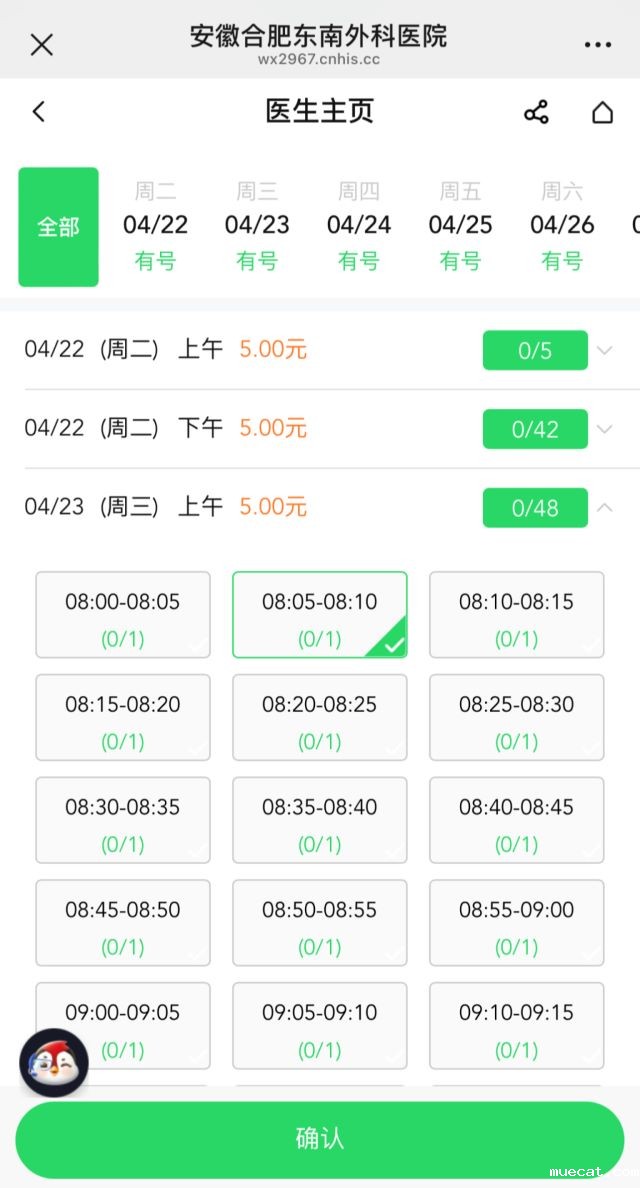Tap the 0/5 availability badge

(x=535, y=351)
